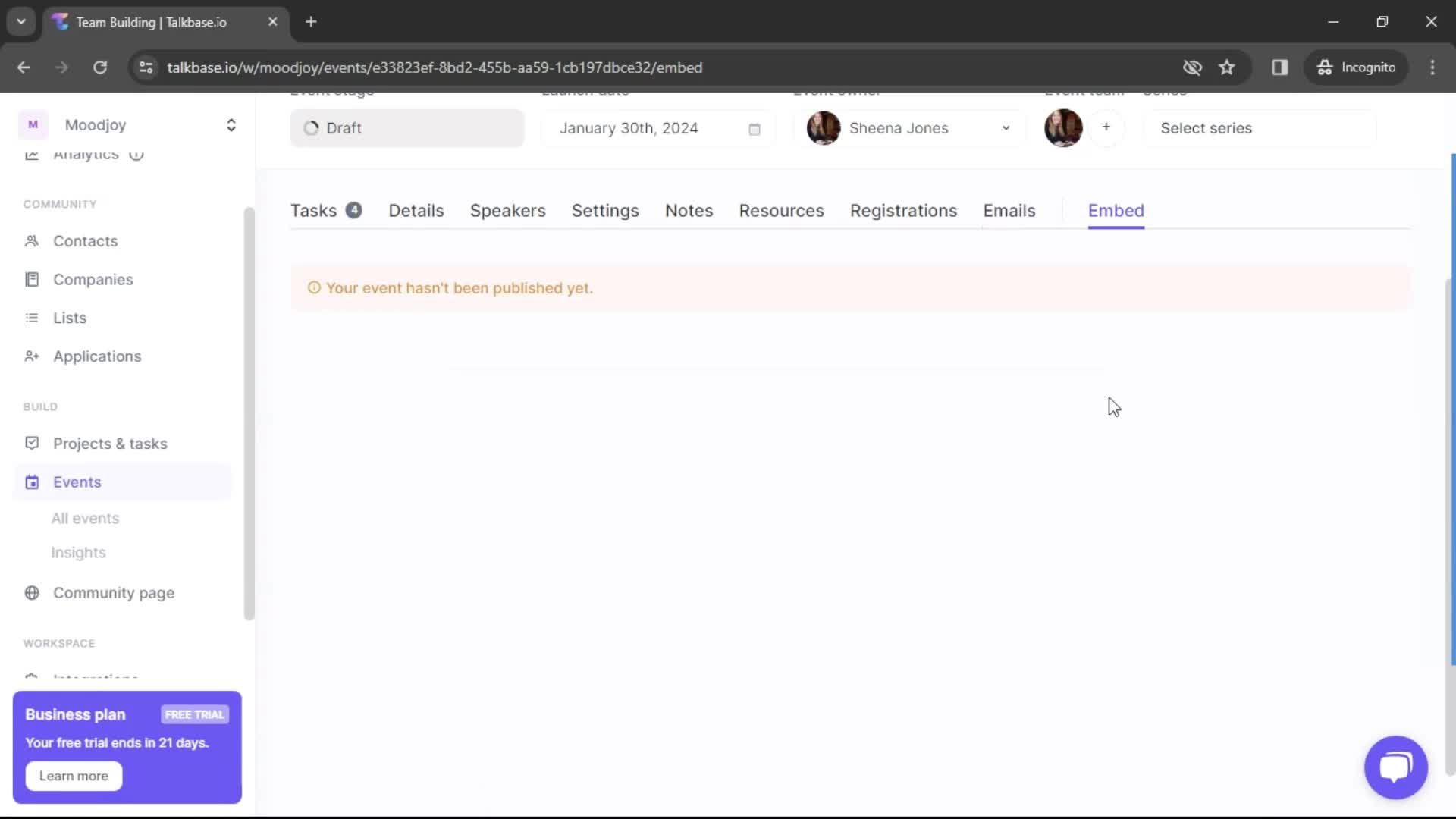Click the Projects and tasks icon
The height and width of the screenshot is (819, 1456).
pos(31,443)
